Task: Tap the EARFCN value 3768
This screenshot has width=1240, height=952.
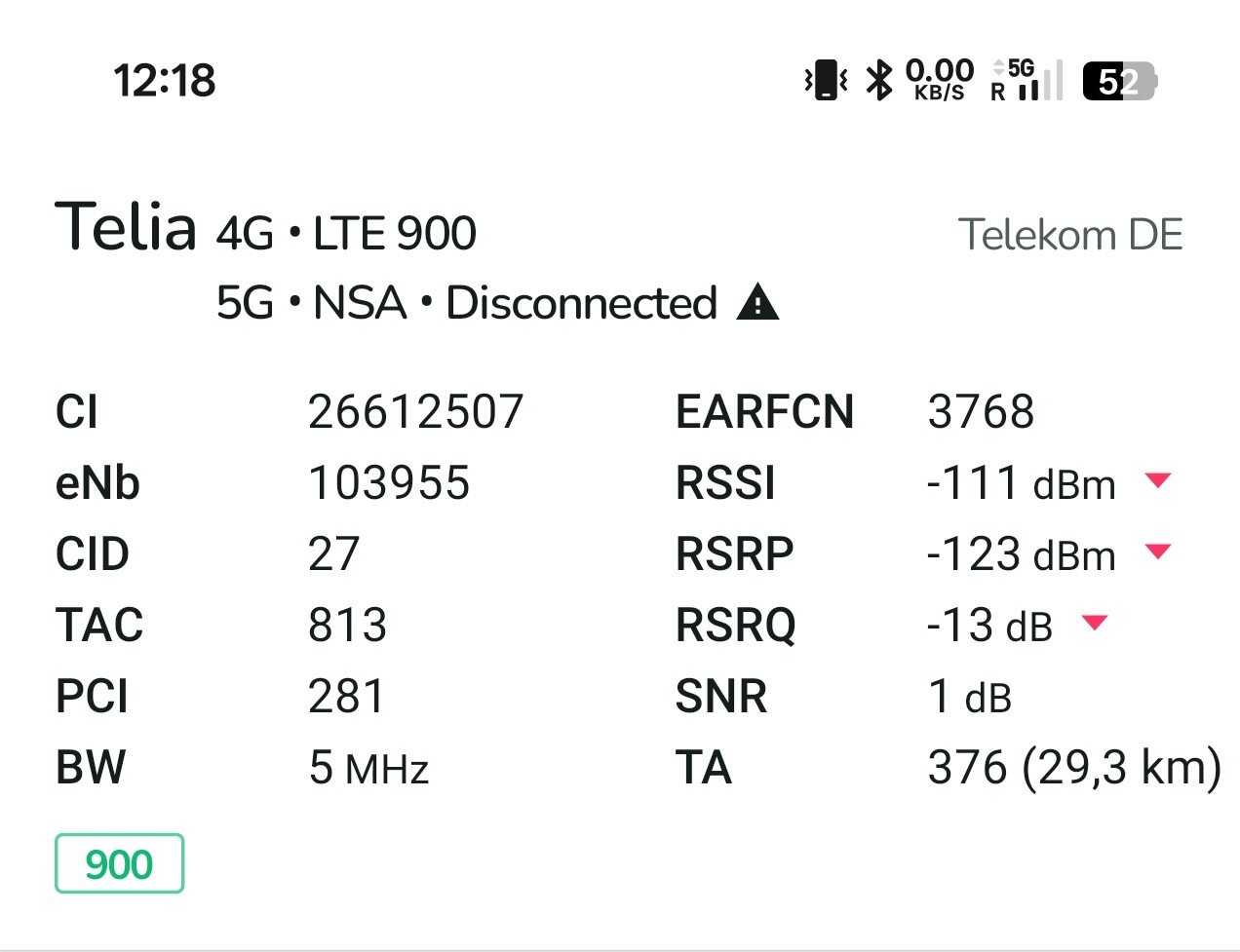Action: [981, 411]
